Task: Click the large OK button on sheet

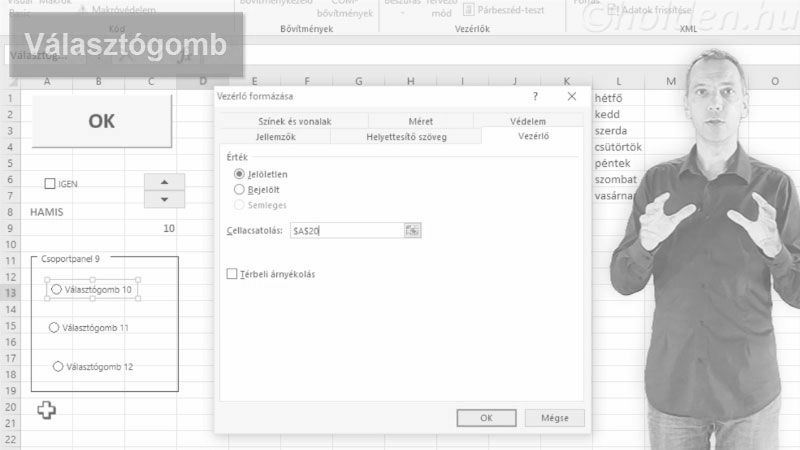Action: [x=102, y=121]
